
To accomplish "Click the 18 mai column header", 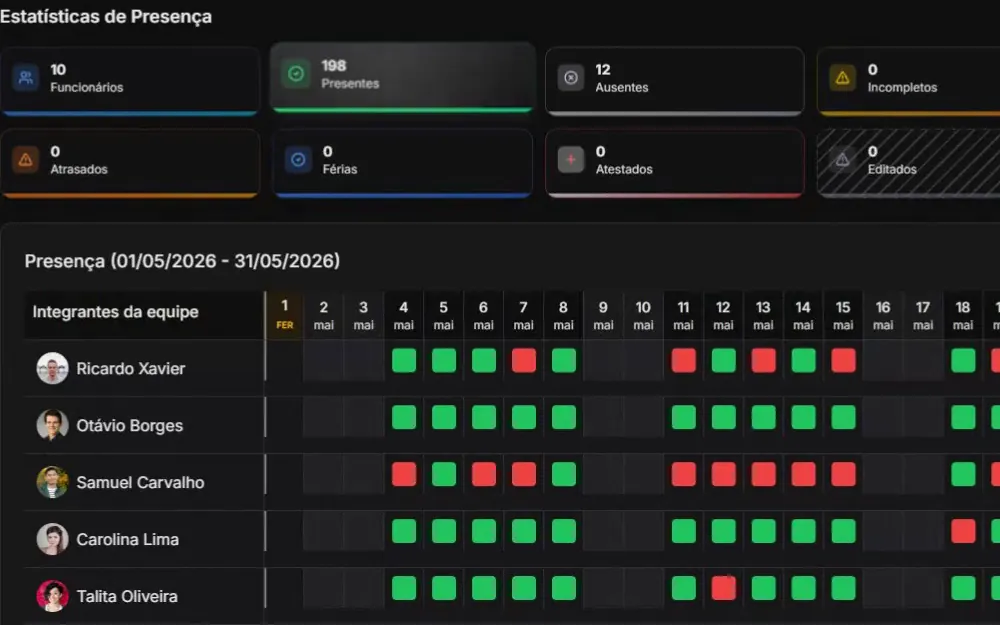I will click(x=963, y=315).
